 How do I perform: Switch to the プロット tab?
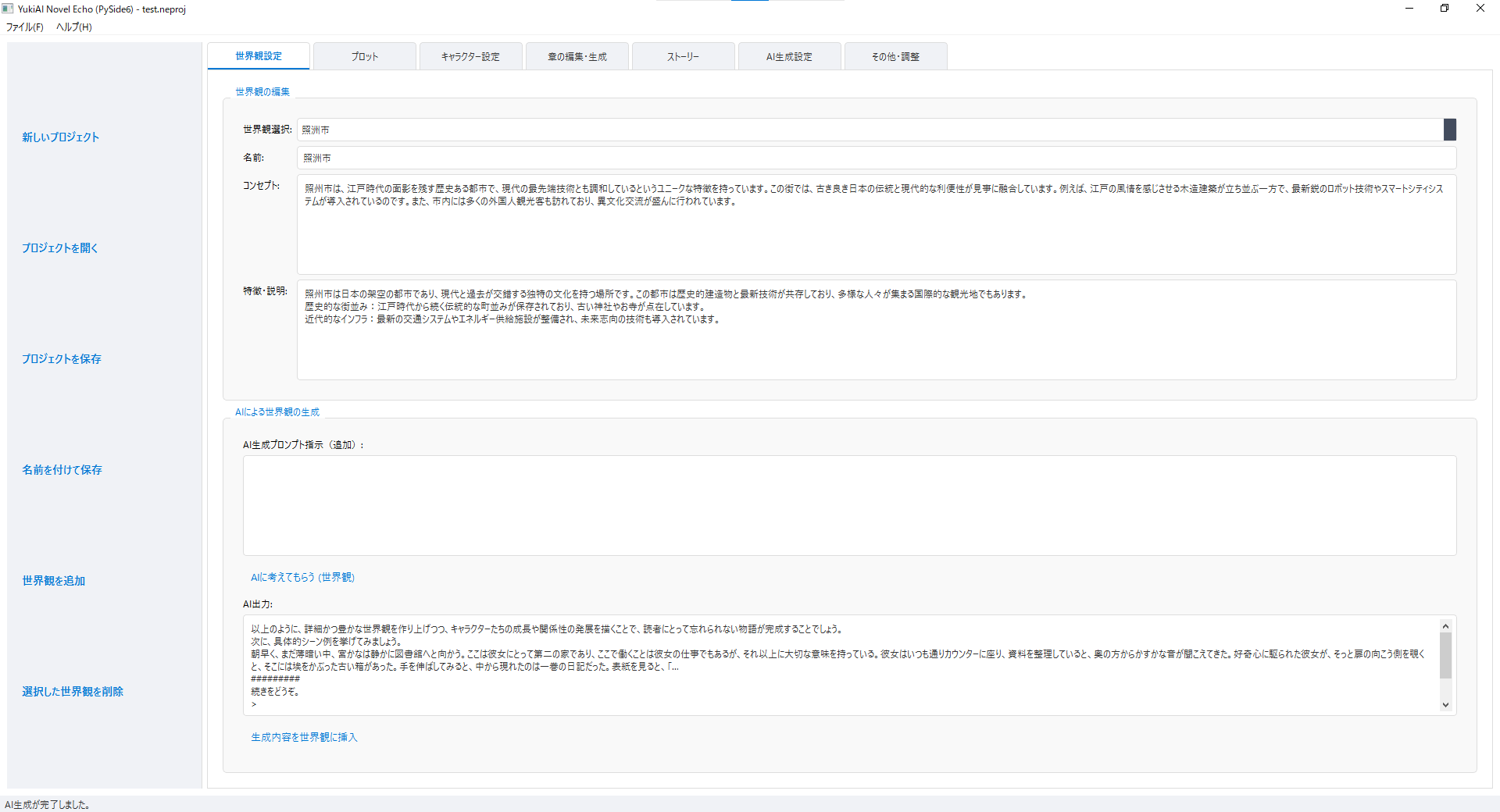pyautogui.click(x=364, y=55)
